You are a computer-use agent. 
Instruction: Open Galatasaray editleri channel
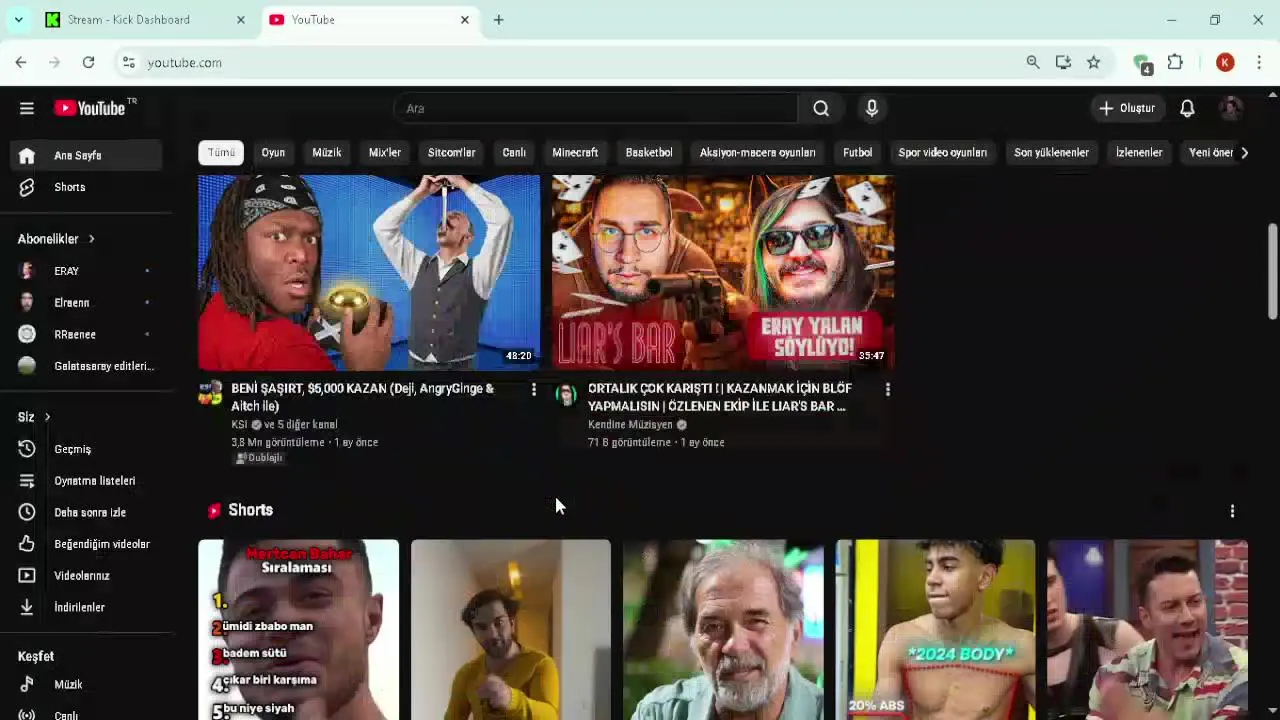click(86, 366)
